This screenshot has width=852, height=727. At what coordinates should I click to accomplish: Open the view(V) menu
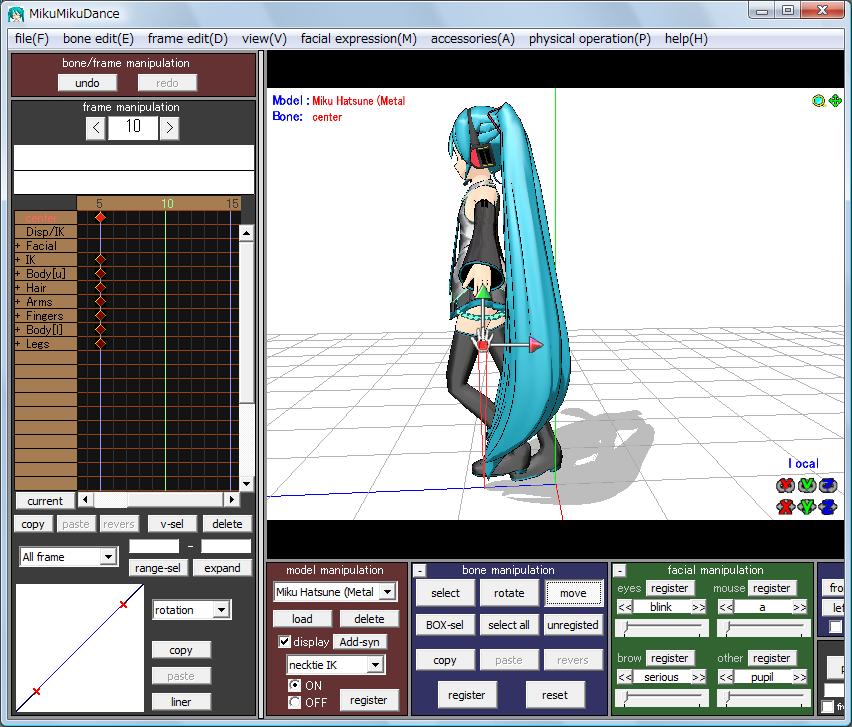click(x=264, y=39)
